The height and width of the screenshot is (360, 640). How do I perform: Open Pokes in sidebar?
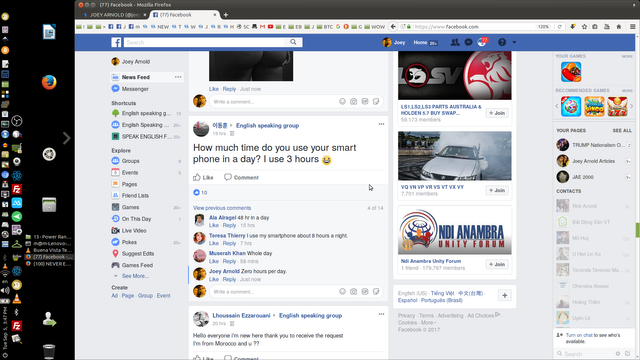pos(129,242)
